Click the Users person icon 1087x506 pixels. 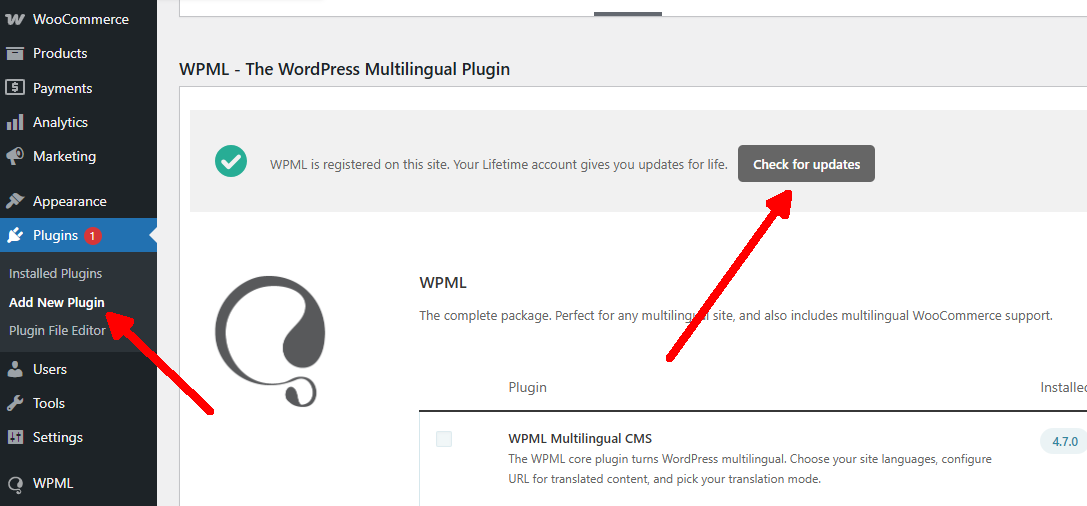tap(15, 369)
